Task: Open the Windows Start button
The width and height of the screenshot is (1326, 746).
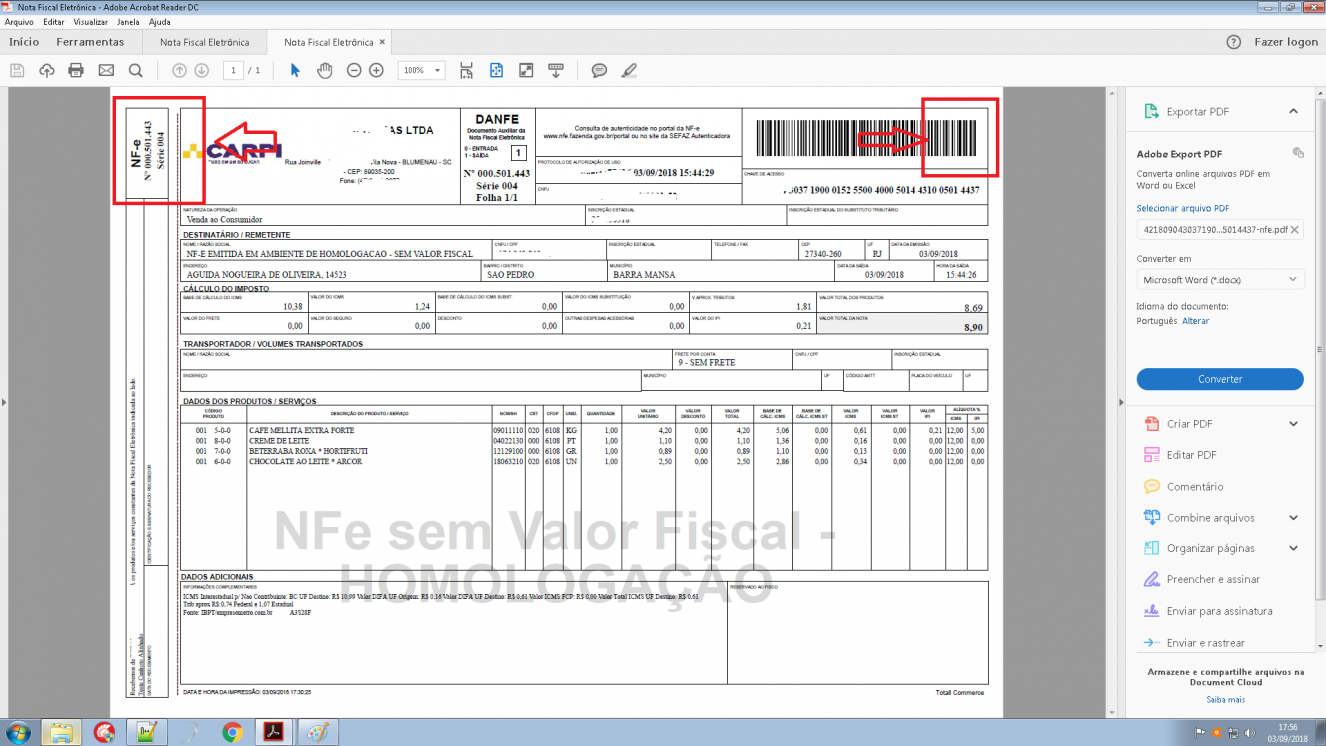Action: [17, 732]
